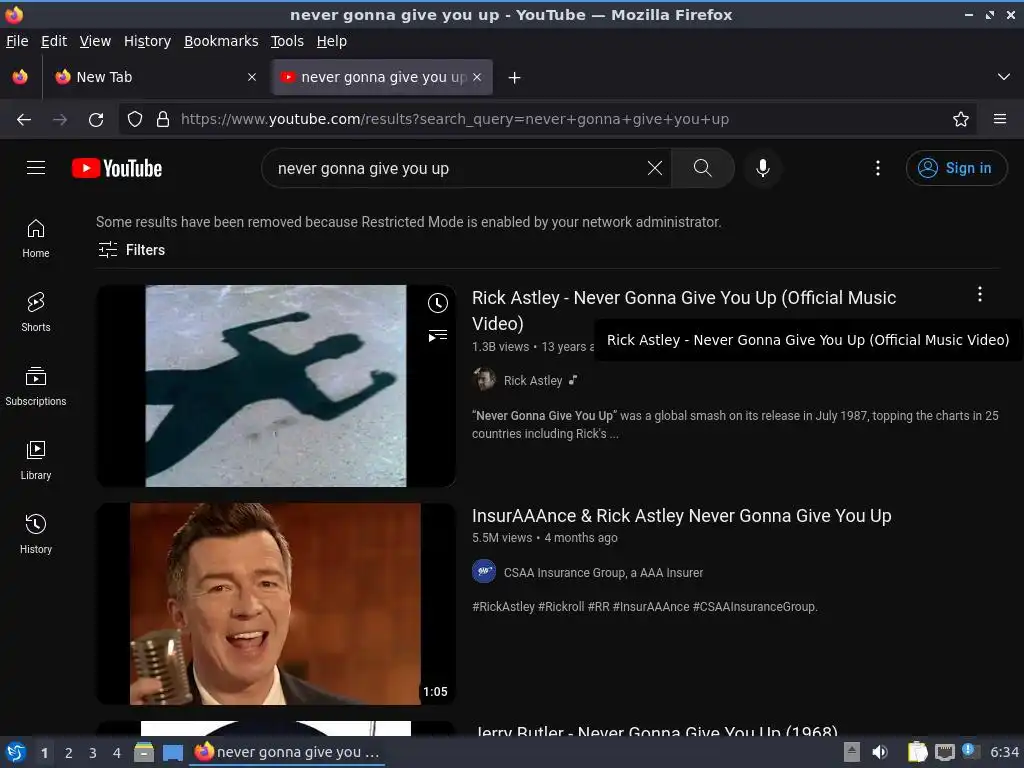Viewport: 1024px width, 768px height.
Task: Click the clipboard tray icon
Action: [918, 752]
